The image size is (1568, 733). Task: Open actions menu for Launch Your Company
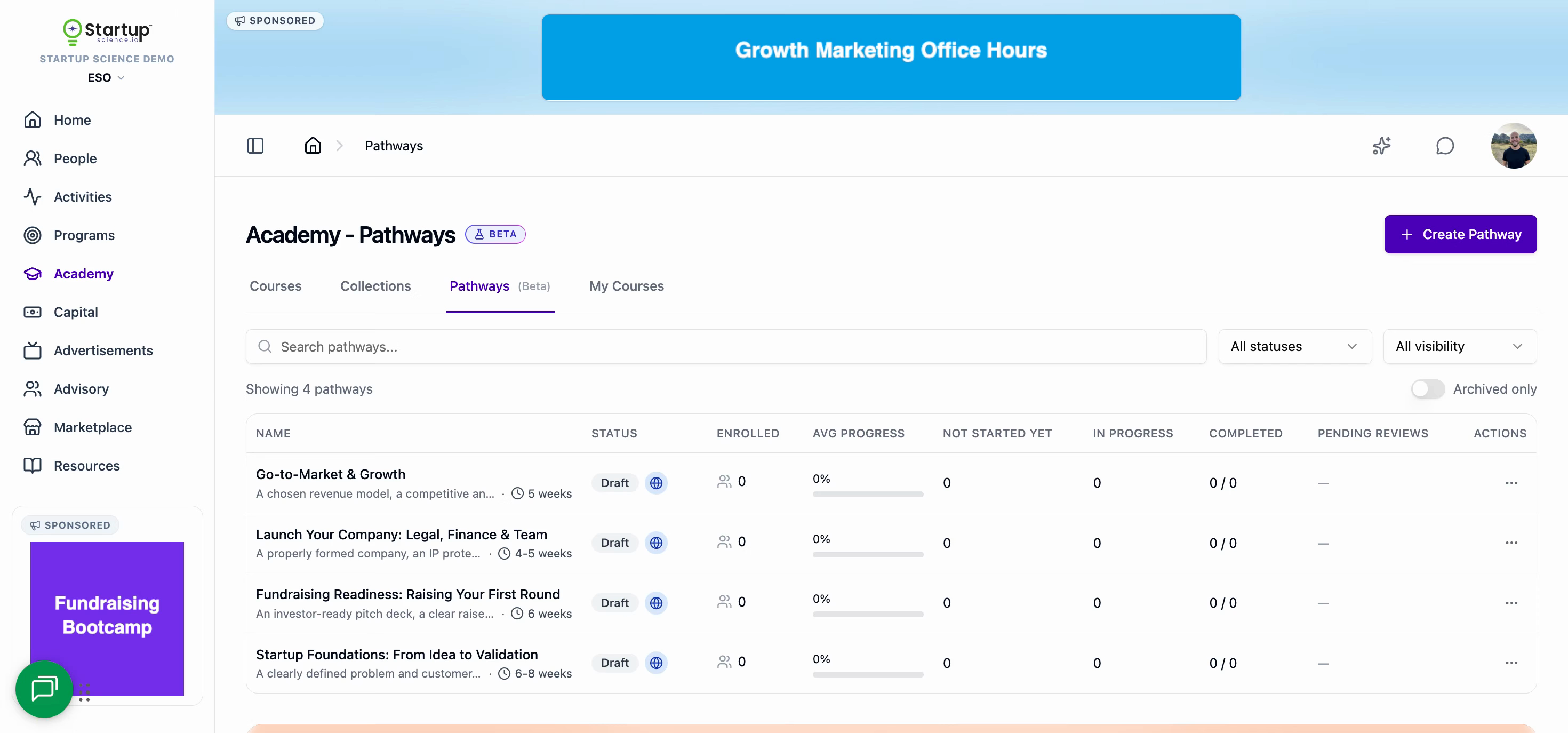point(1511,543)
